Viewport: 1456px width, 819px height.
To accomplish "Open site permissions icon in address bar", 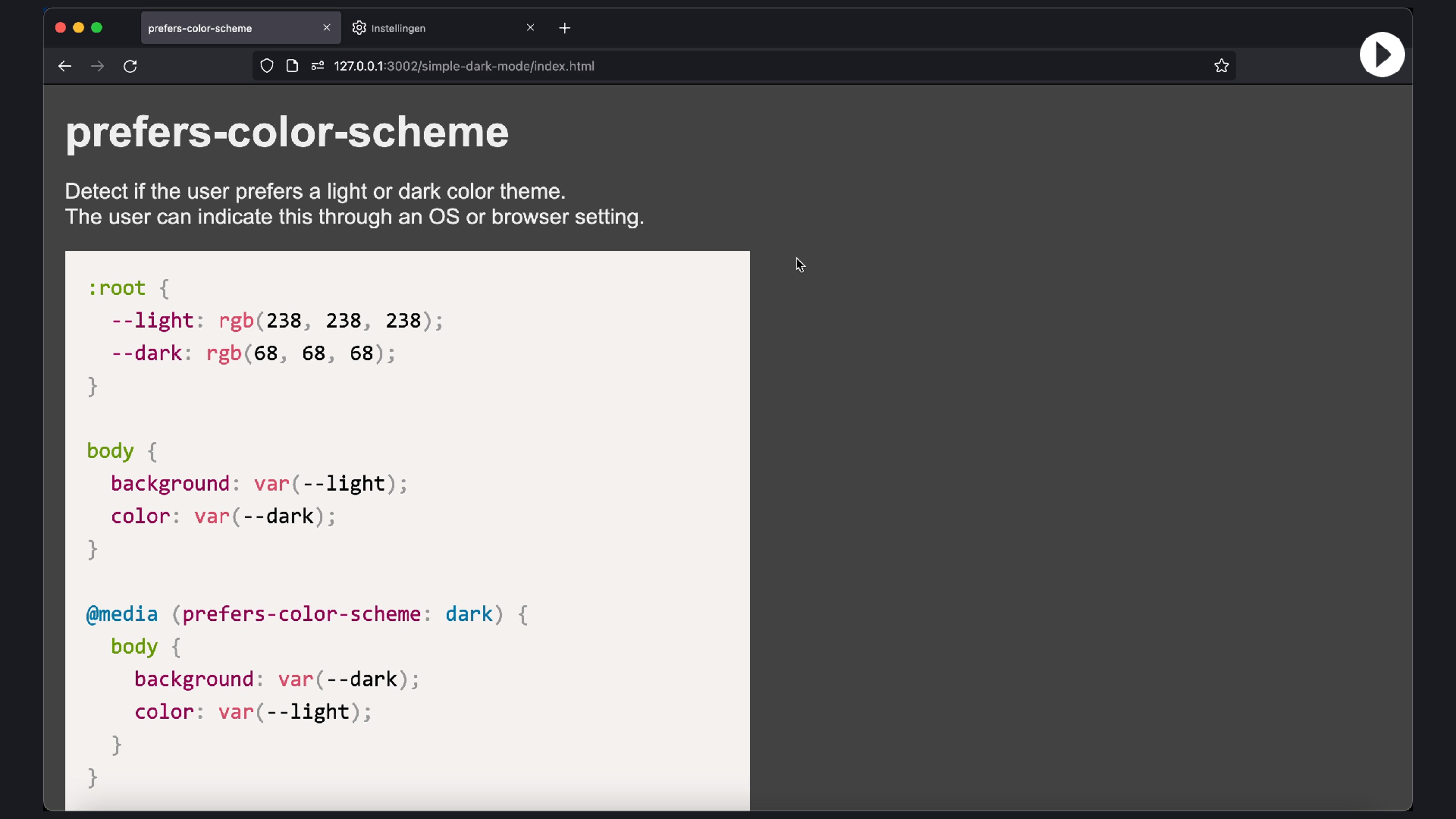I will coord(318,66).
